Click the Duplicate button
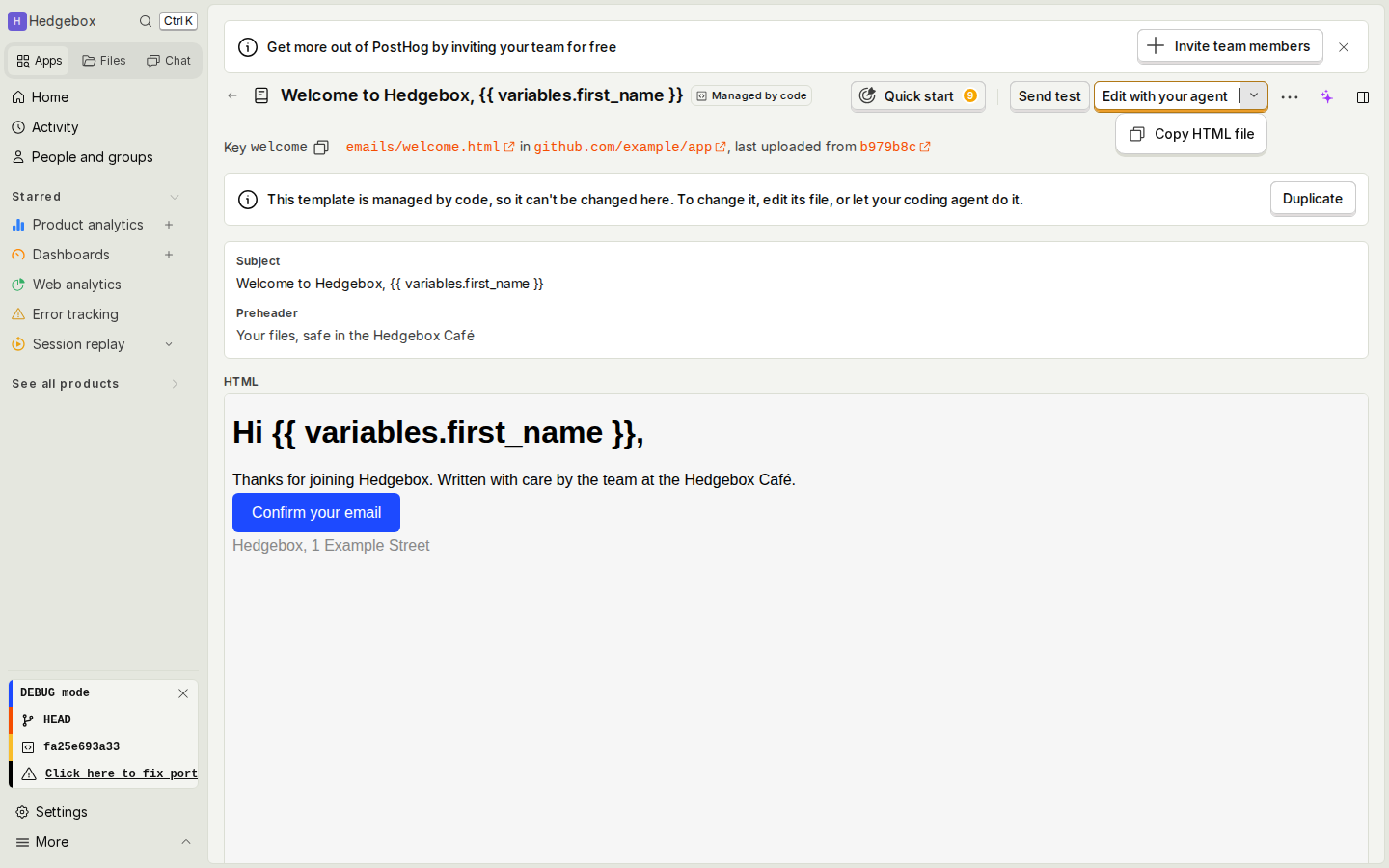This screenshot has width=1389, height=868. click(x=1313, y=199)
